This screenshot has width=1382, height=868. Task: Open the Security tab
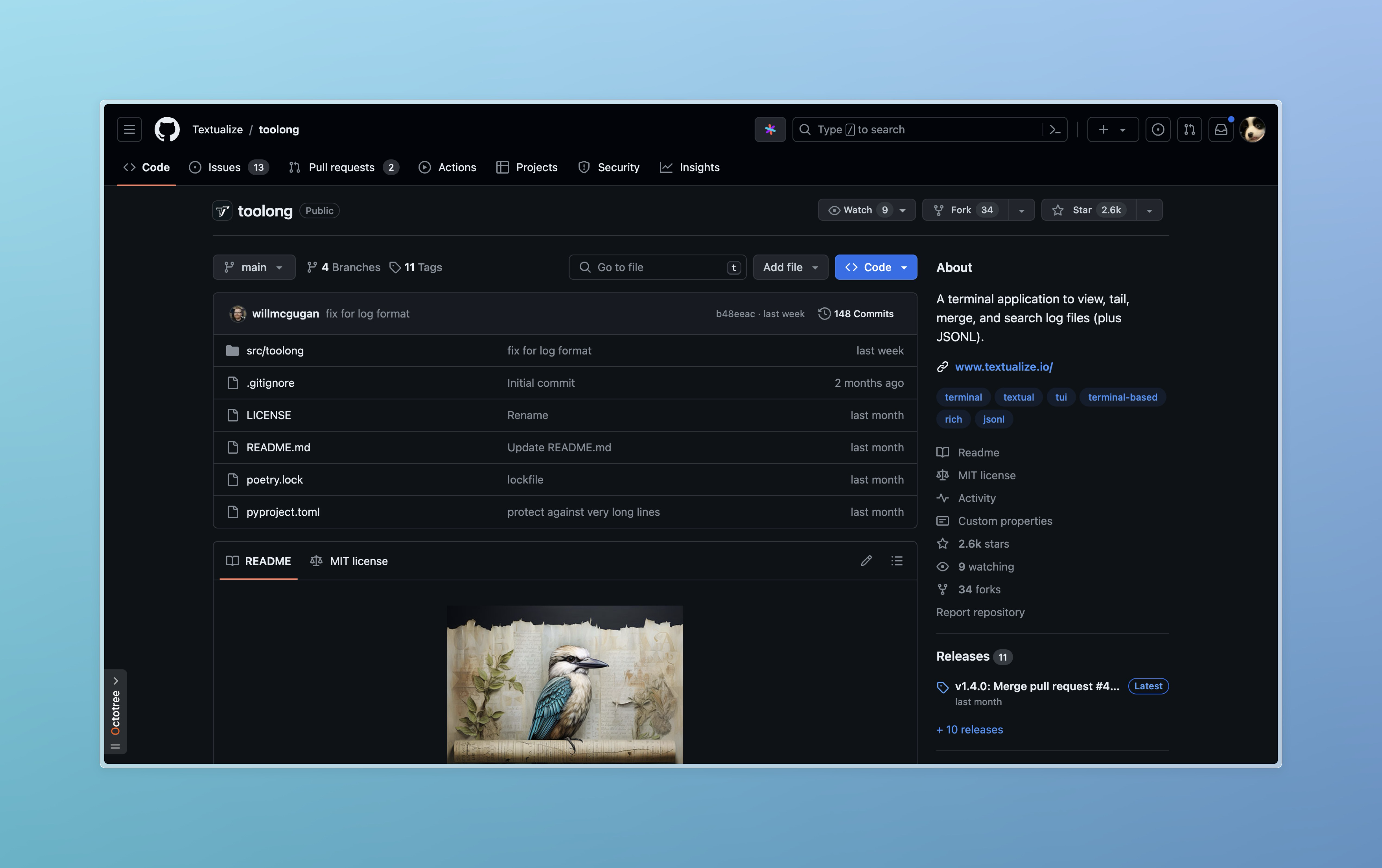click(x=609, y=168)
